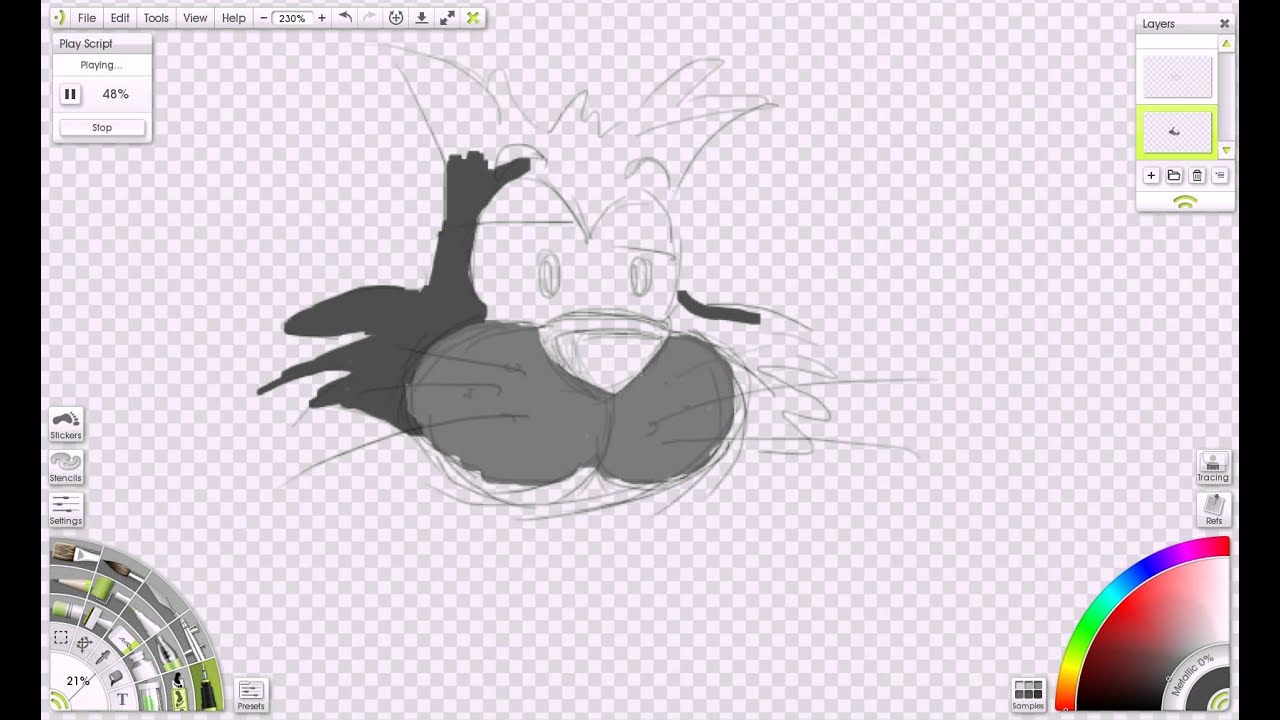Select the Eraser tool

click(x=124, y=640)
